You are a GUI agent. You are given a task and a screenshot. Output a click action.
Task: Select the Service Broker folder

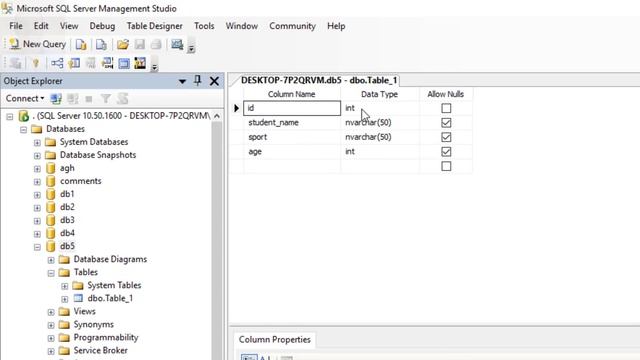pos(100,351)
